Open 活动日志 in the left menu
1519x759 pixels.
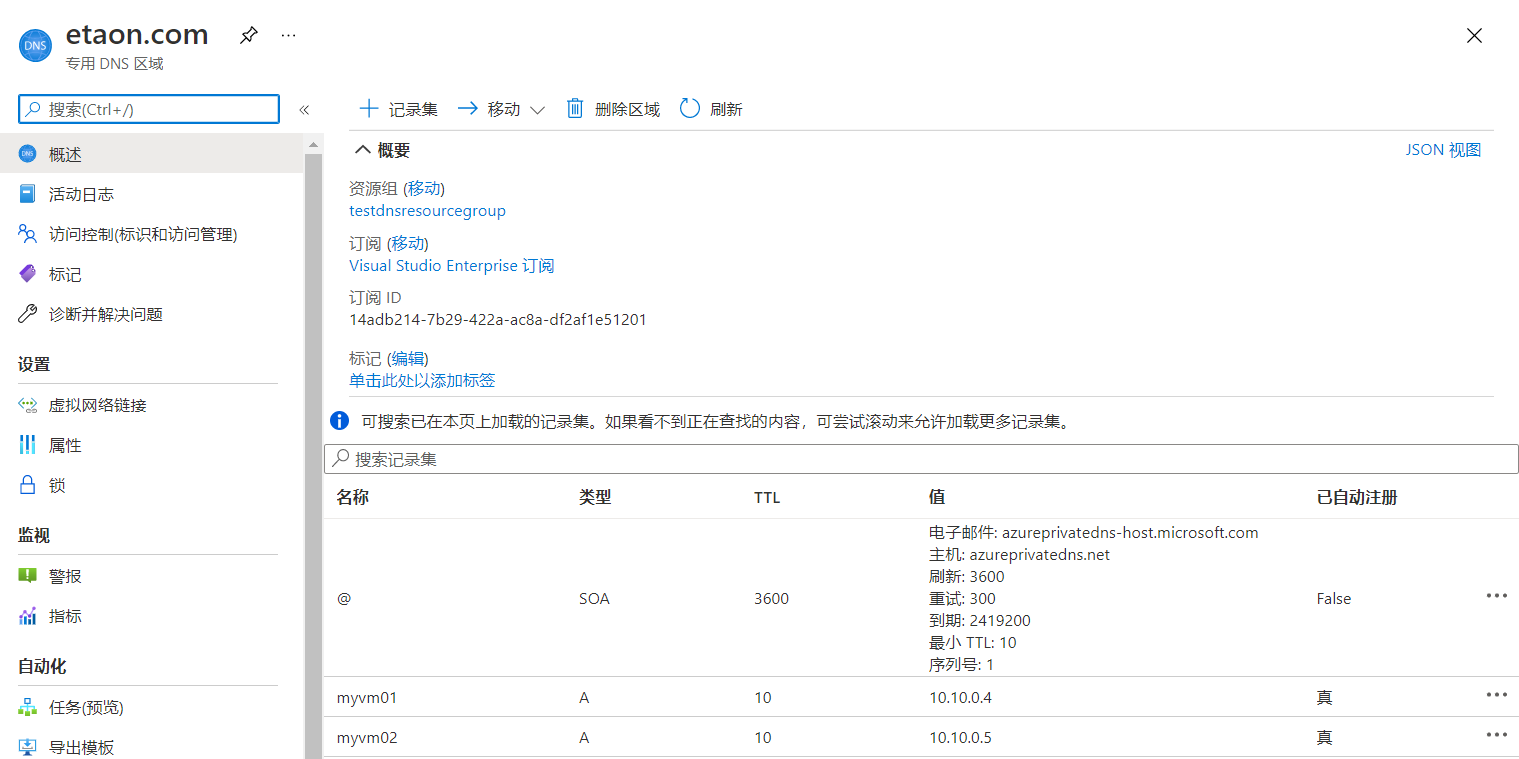(151, 194)
